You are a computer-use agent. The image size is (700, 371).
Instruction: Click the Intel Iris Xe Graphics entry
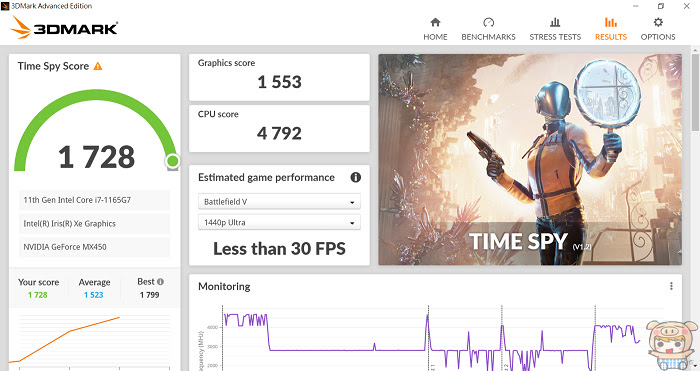(94, 224)
